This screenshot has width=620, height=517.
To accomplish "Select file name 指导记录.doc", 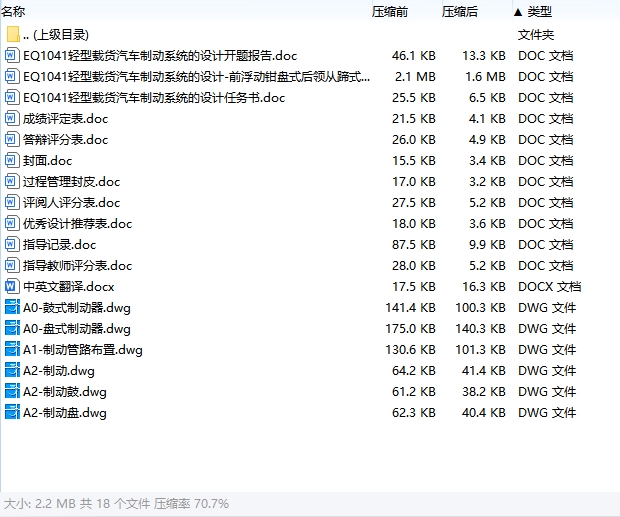I will (59, 245).
